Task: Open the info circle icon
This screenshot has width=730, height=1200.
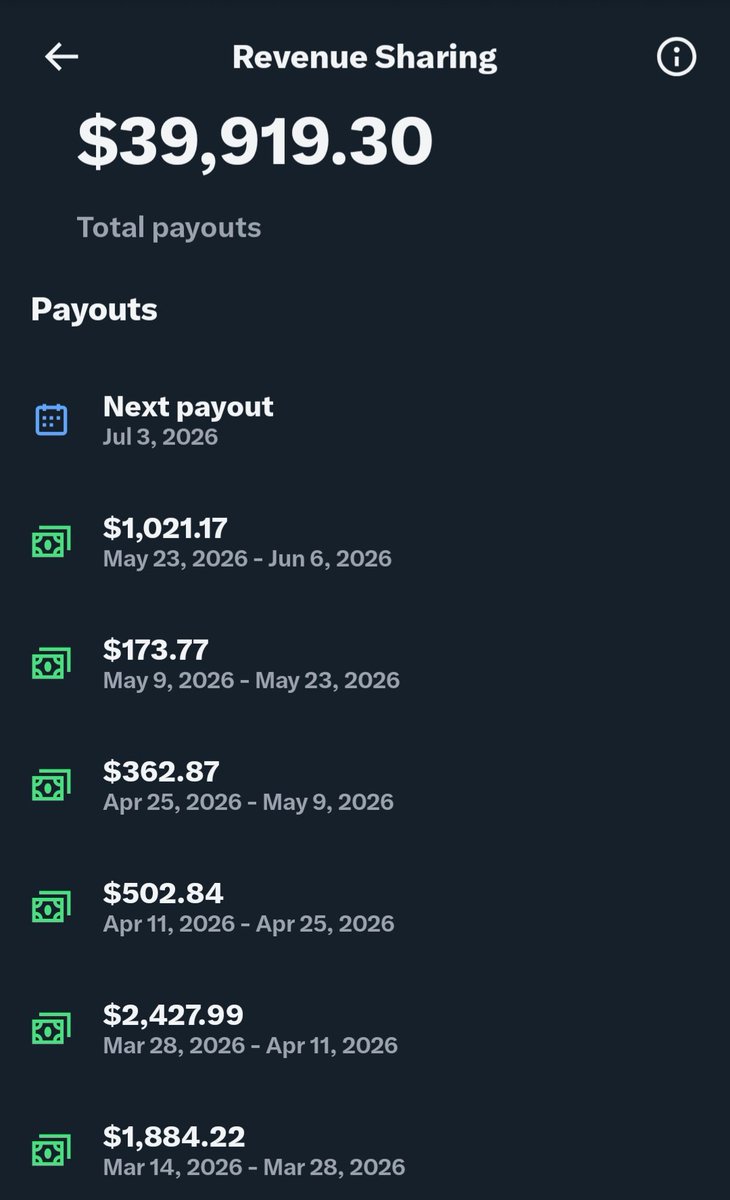Action: [x=676, y=57]
